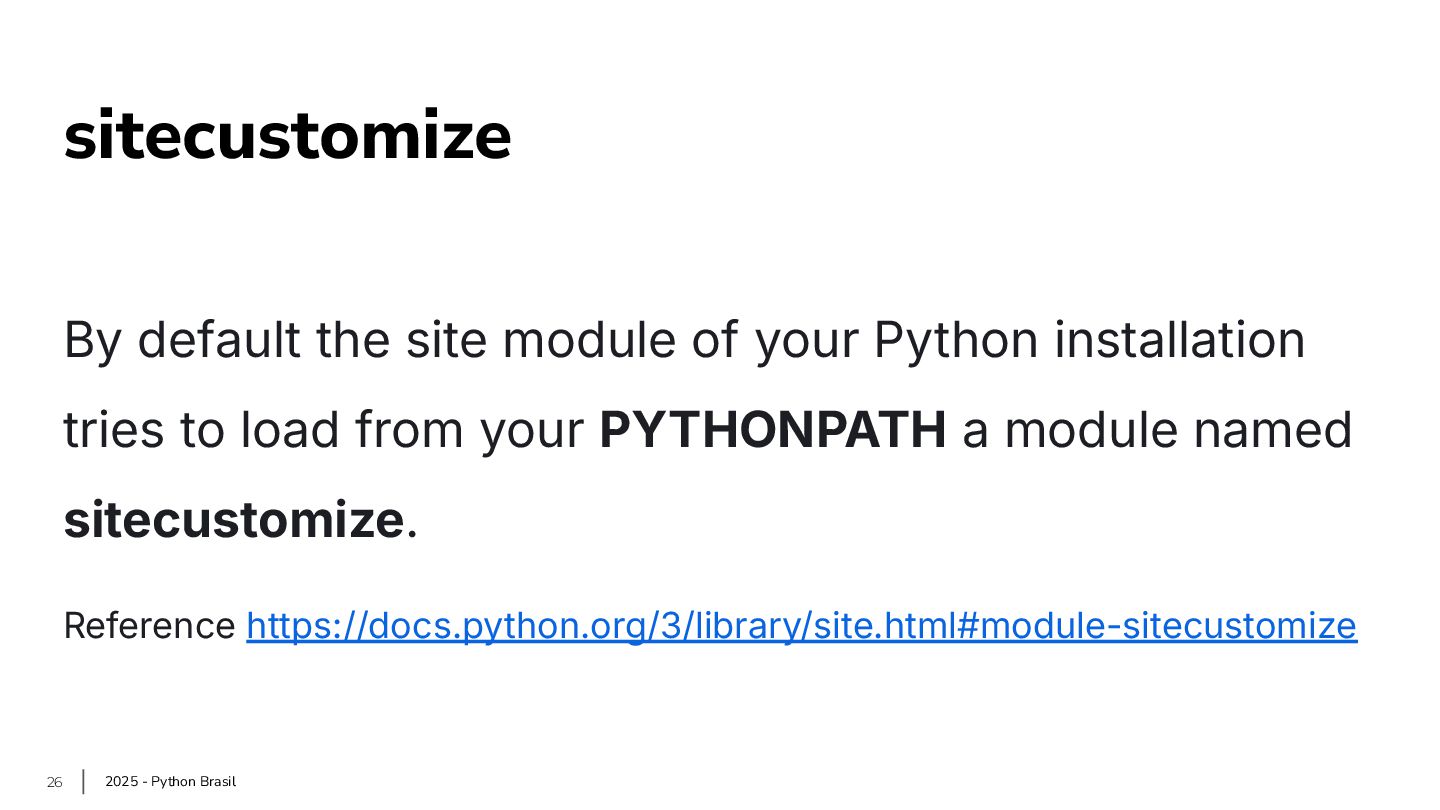
Task: Click the bold word PYTHONPATH
Action: tap(773, 430)
